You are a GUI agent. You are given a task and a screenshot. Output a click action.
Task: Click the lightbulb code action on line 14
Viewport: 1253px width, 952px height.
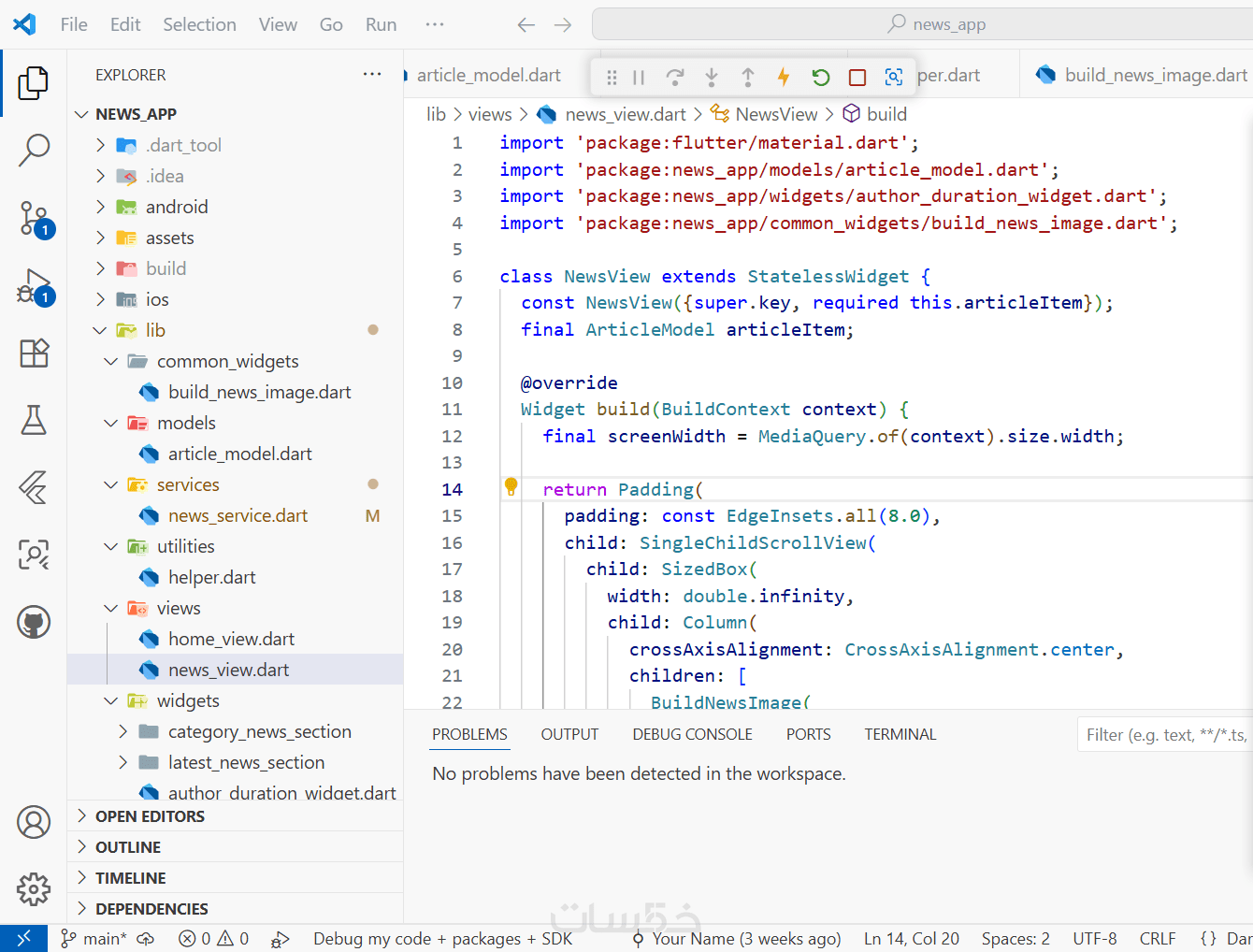pos(511,486)
